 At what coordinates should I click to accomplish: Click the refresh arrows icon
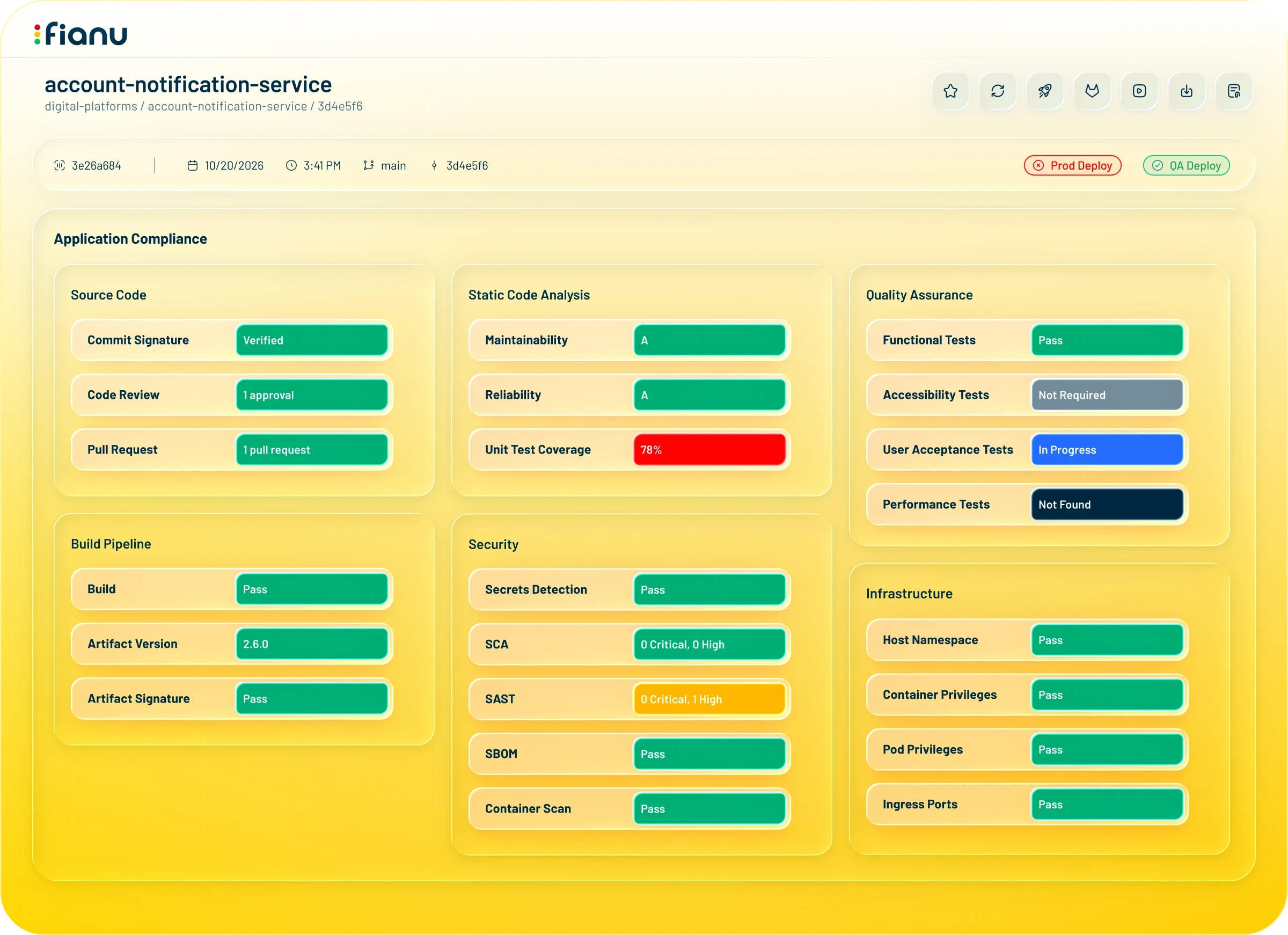tap(997, 91)
